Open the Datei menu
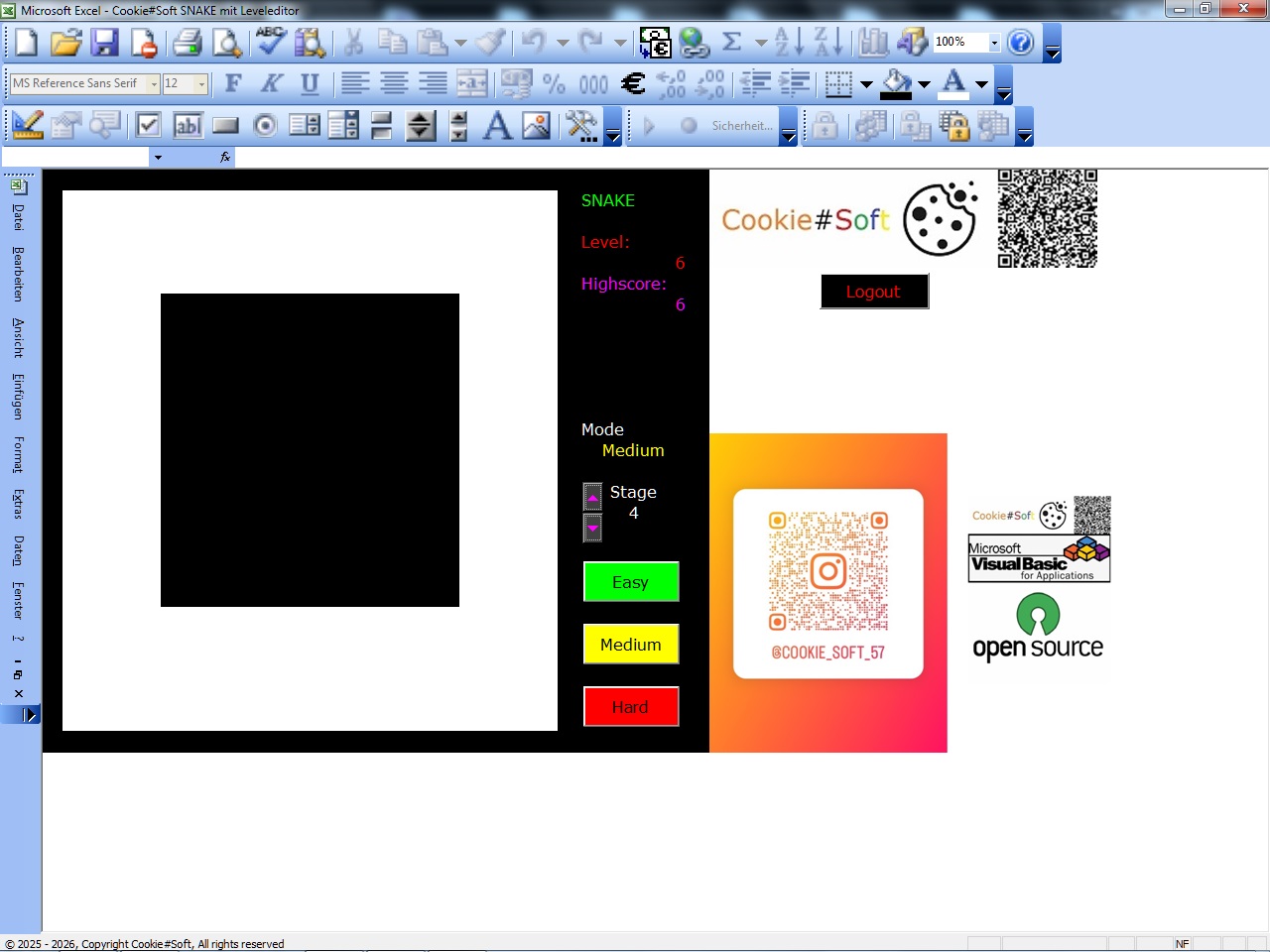The height and width of the screenshot is (952, 1270). tap(19, 217)
